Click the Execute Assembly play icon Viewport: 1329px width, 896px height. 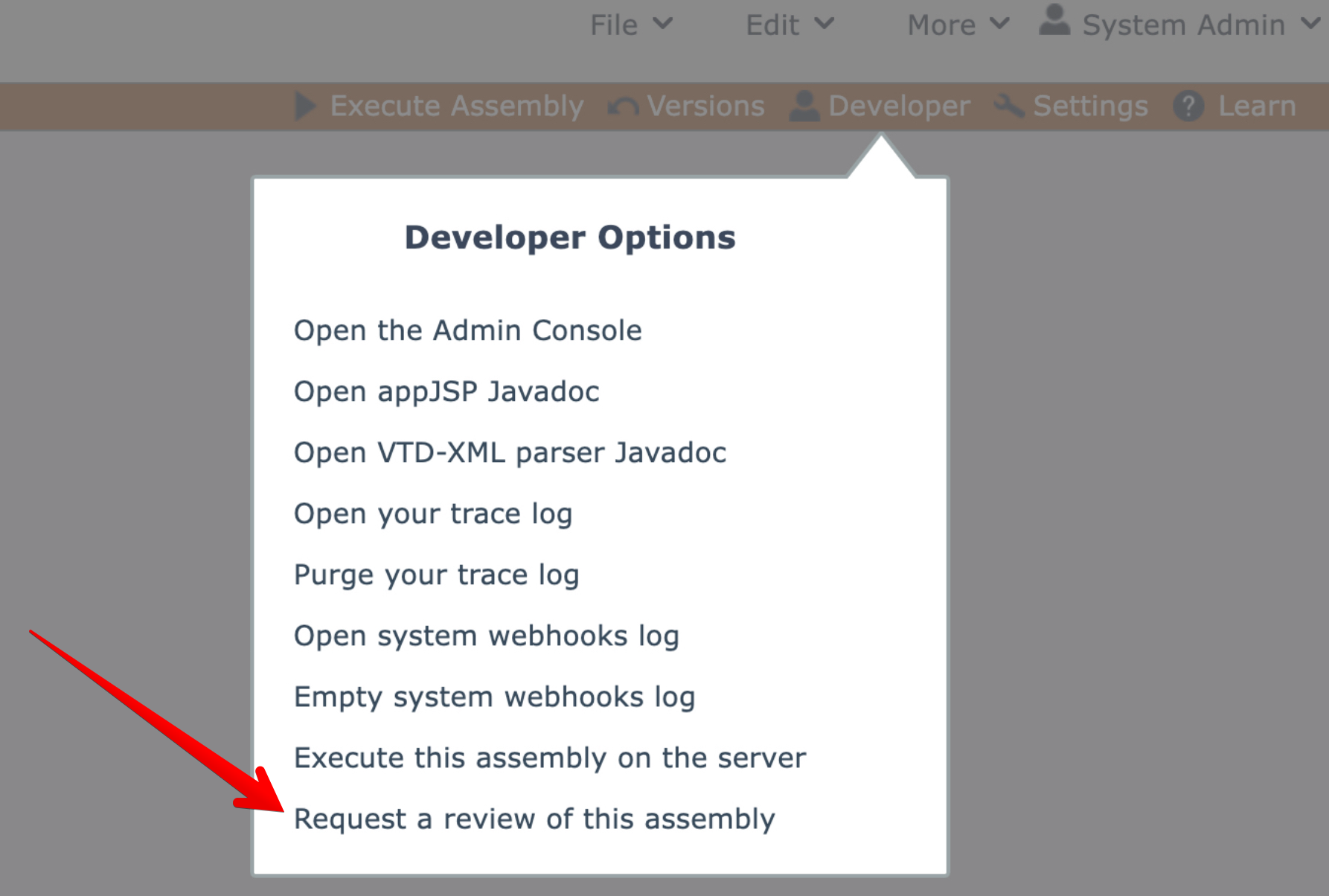(x=305, y=106)
